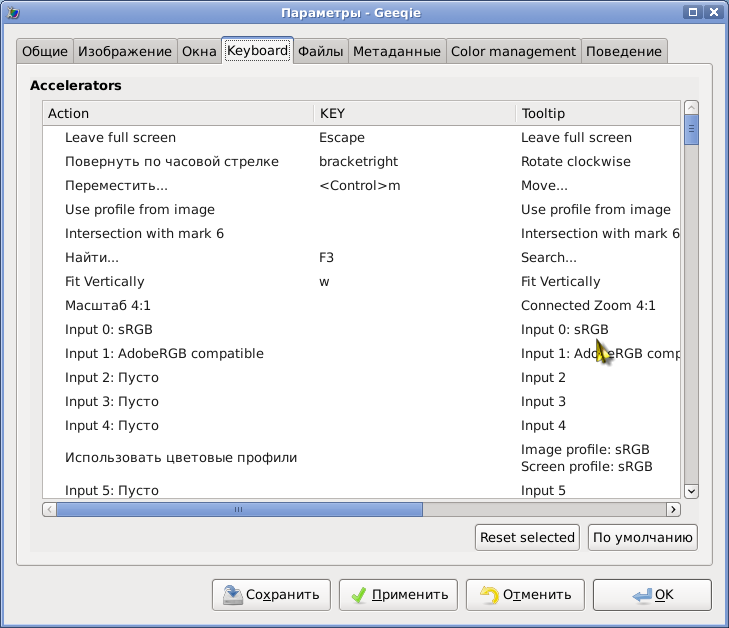Viewport: 729px width, 628px height.
Task: Select the 'Input 0: sRGB' action row
Action: click(x=361, y=330)
